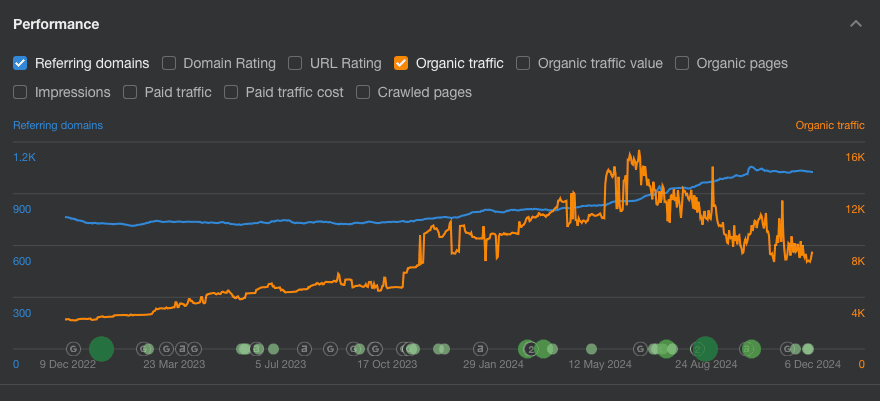This screenshot has width=880, height=401.
Task: Collapse the Performance panel with the chevron
Action: pos(855,23)
